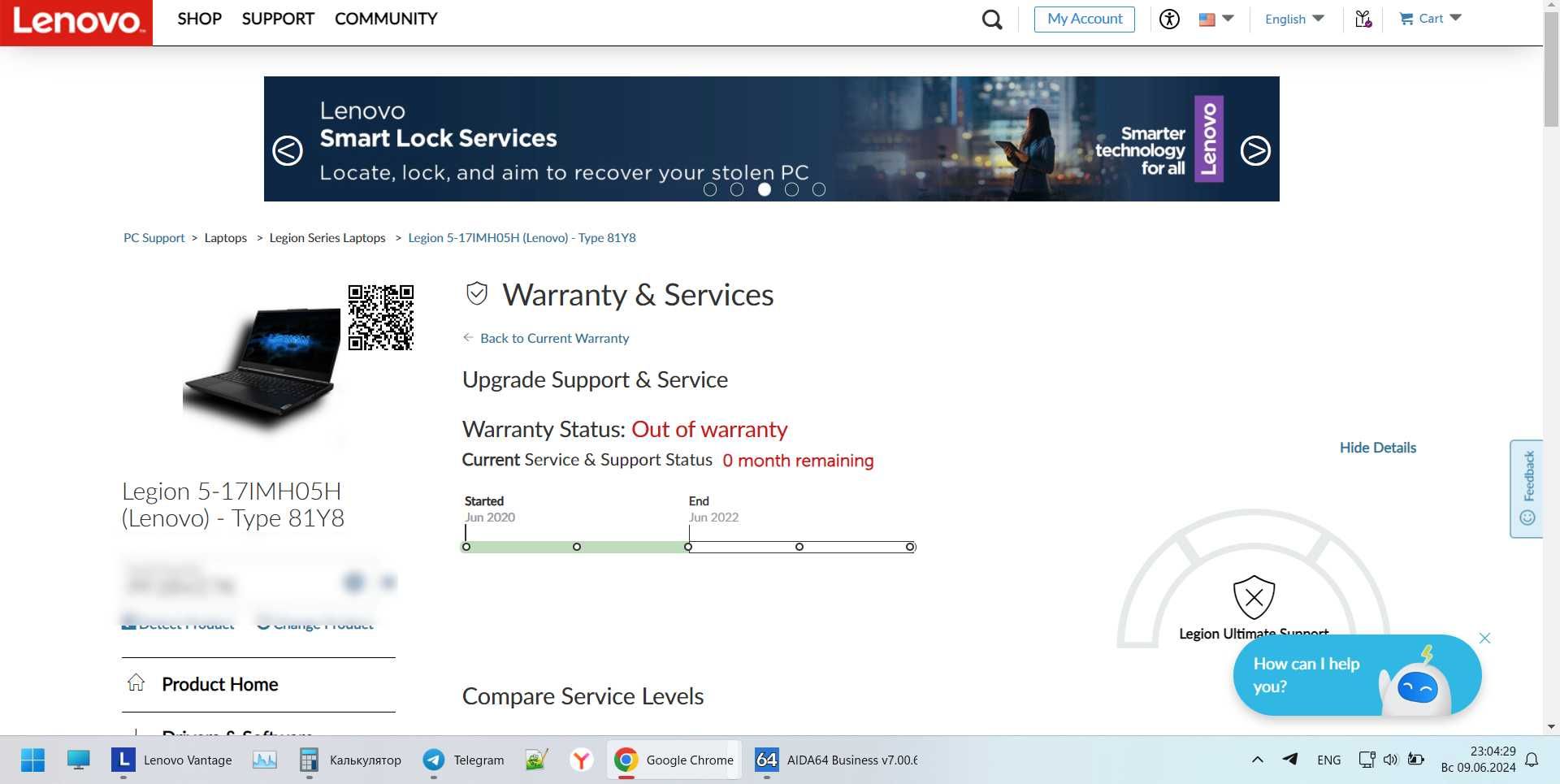Click the last warranty timeline point
This screenshot has width=1560, height=784.
(910, 547)
